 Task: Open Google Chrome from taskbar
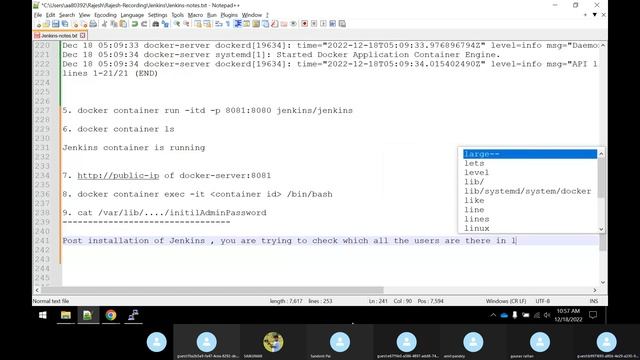(111, 315)
